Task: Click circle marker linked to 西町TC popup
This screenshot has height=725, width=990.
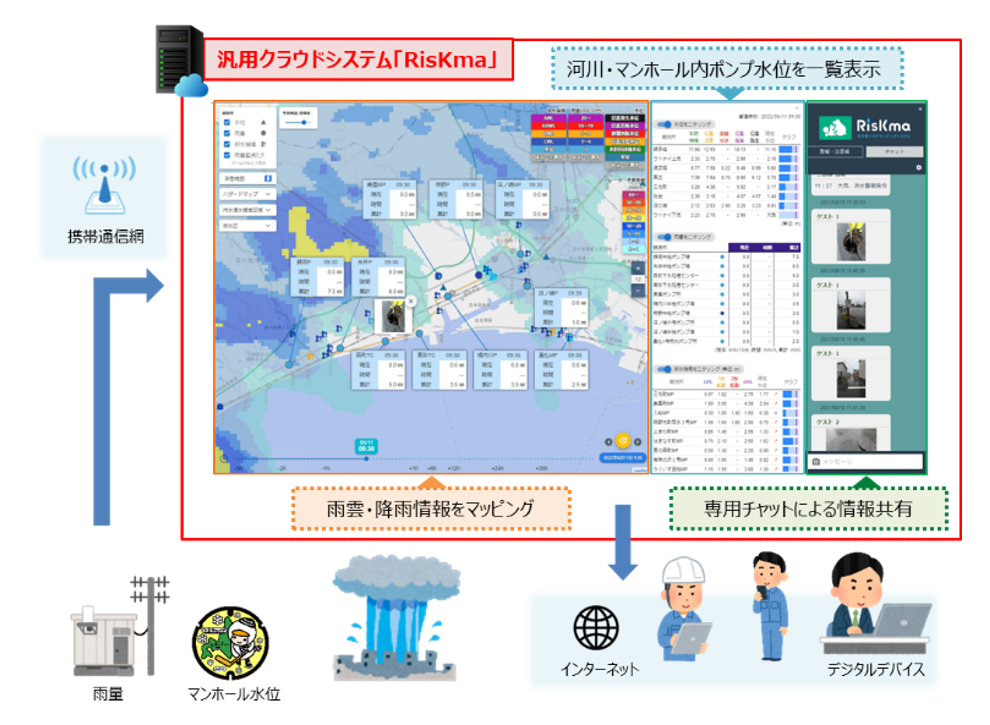Action: coord(385,341)
